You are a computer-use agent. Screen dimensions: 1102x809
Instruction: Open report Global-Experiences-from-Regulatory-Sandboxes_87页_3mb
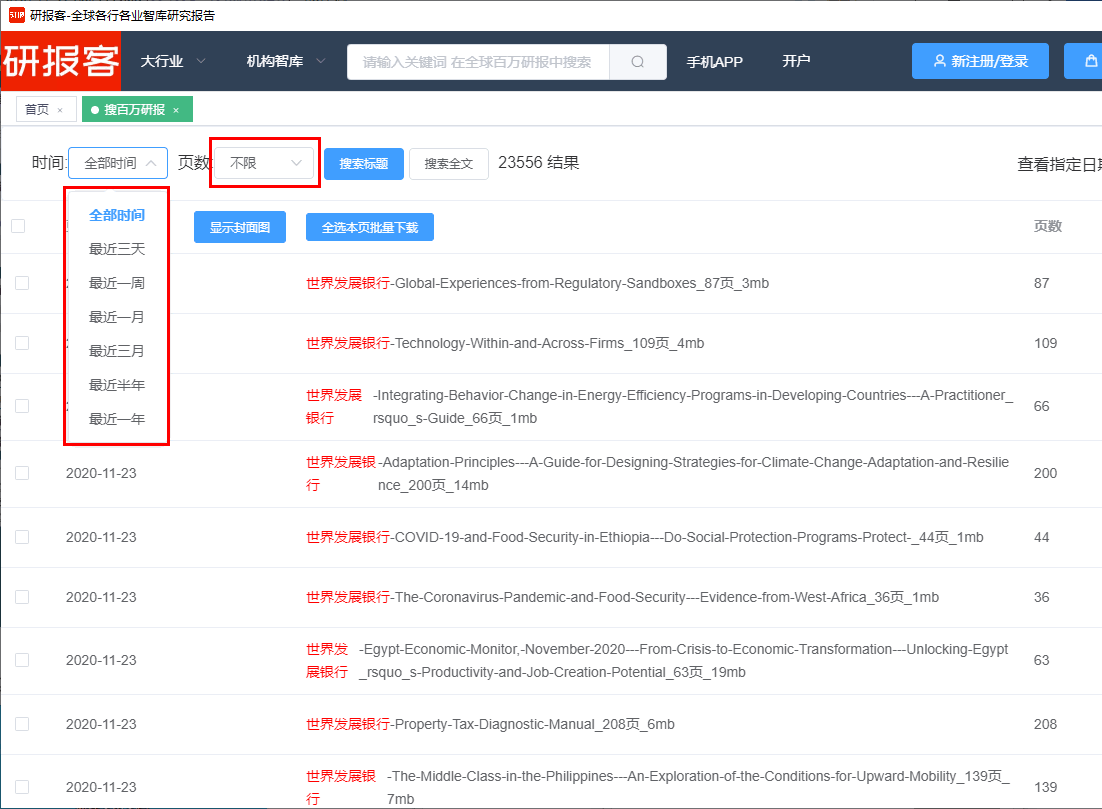[538, 283]
